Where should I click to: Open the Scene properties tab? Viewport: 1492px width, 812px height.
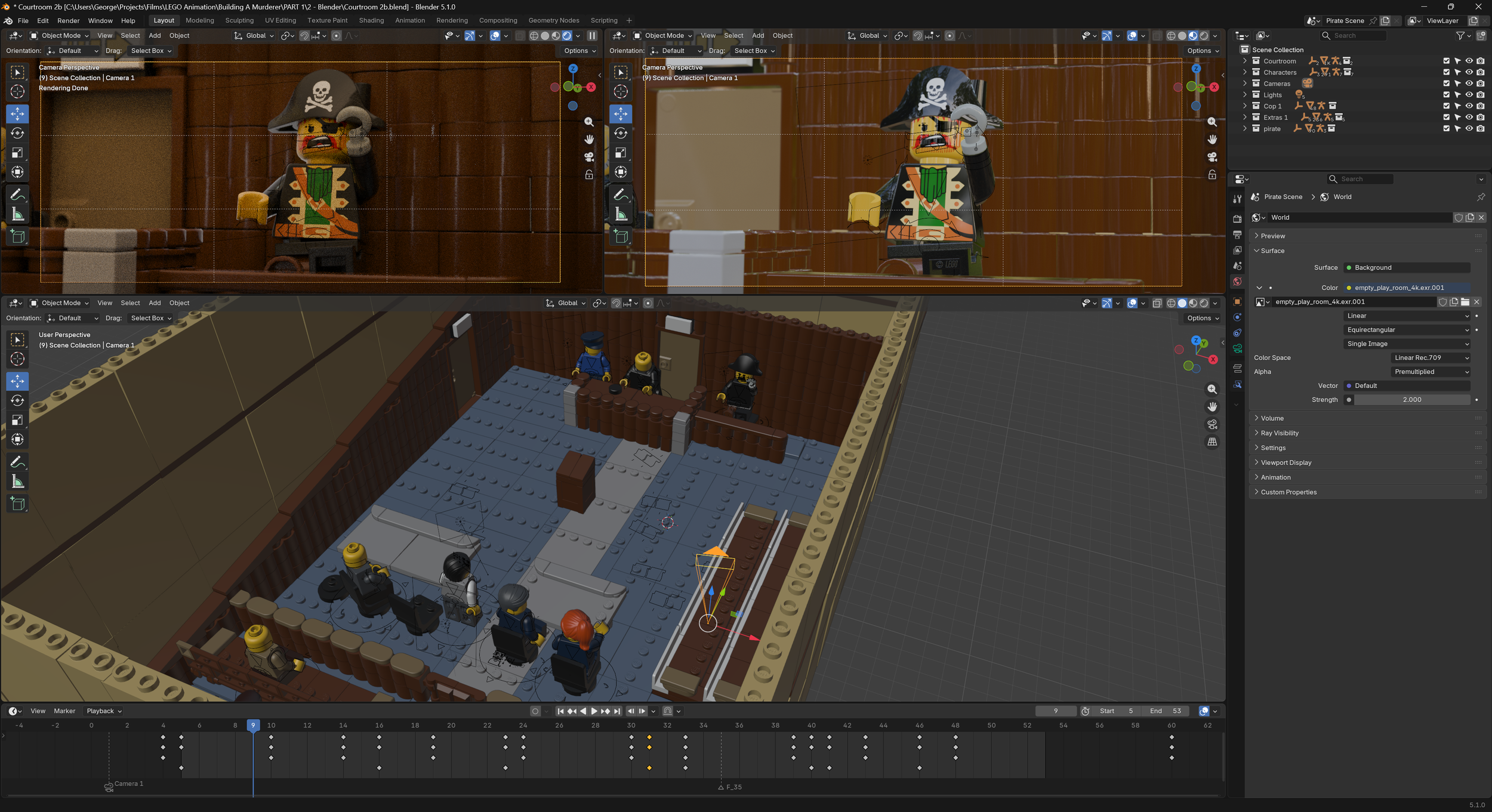[1237, 265]
